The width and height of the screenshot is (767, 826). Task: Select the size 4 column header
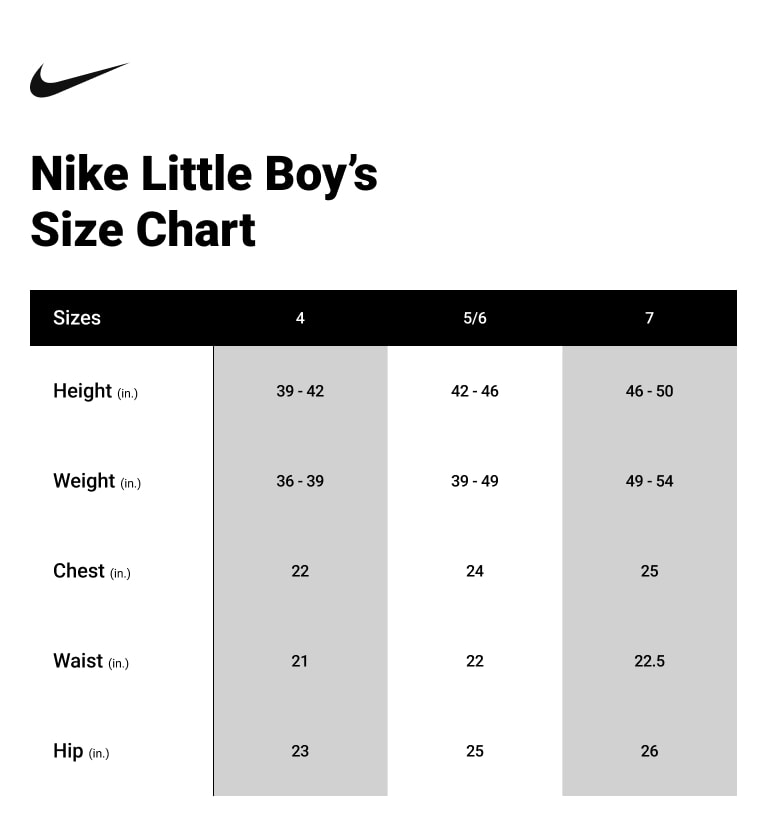[x=300, y=318]
